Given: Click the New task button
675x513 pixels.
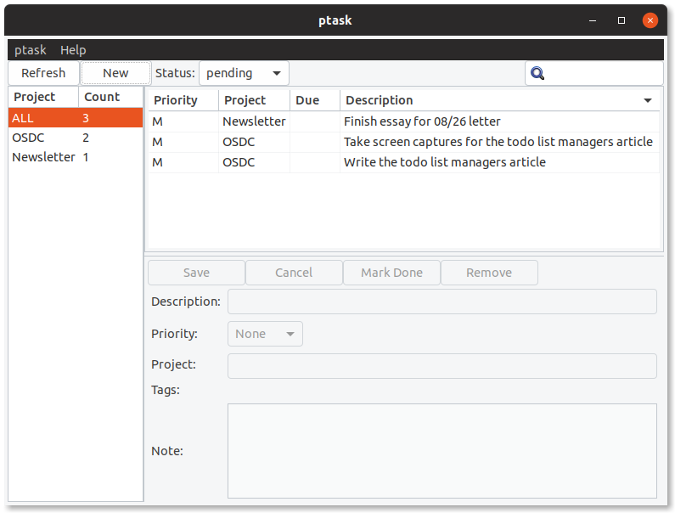Looking at the screenshot, I should 115,73.
